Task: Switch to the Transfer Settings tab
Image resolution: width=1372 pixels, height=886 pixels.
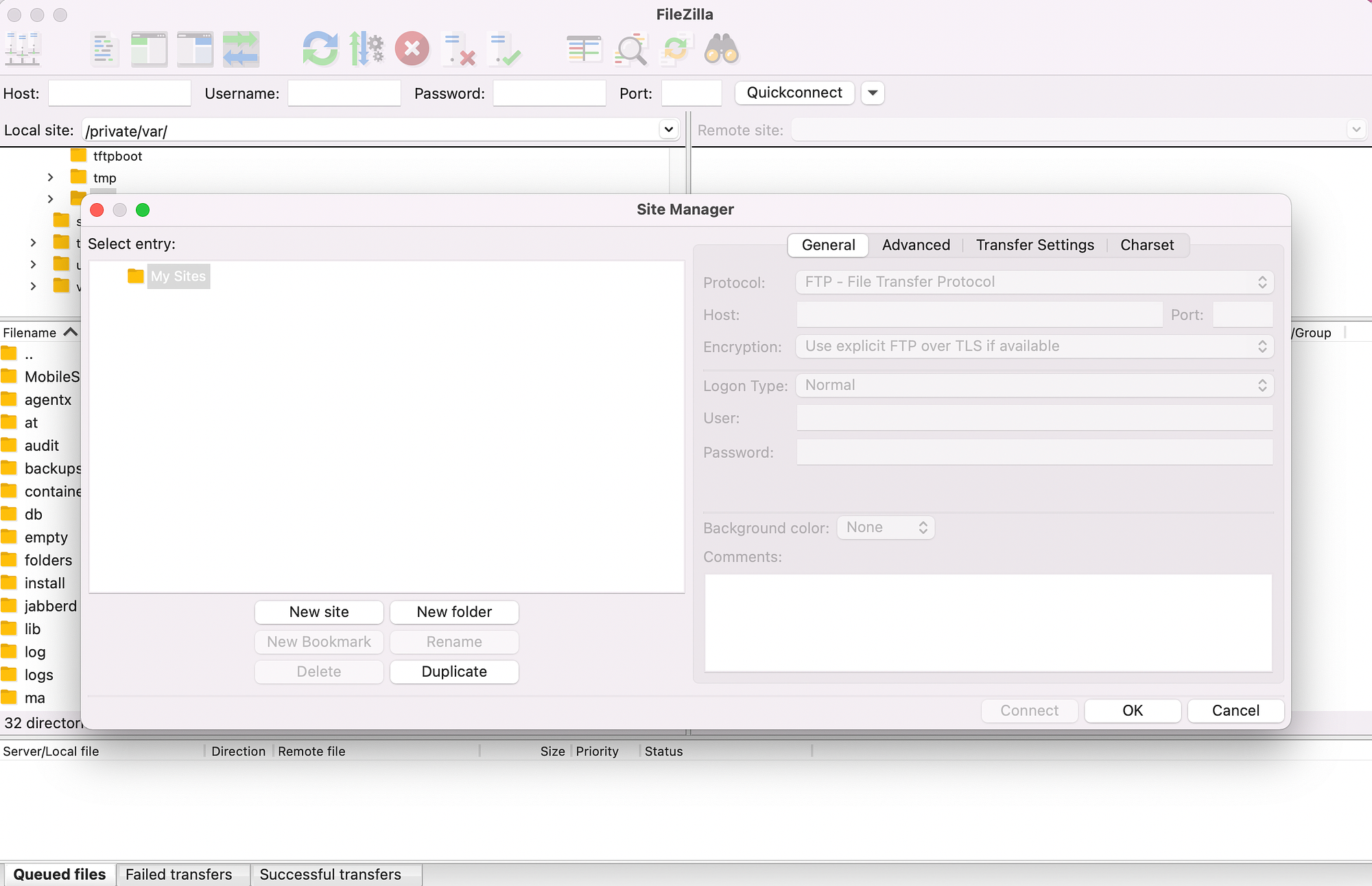Action: [x=1035, y=245]
